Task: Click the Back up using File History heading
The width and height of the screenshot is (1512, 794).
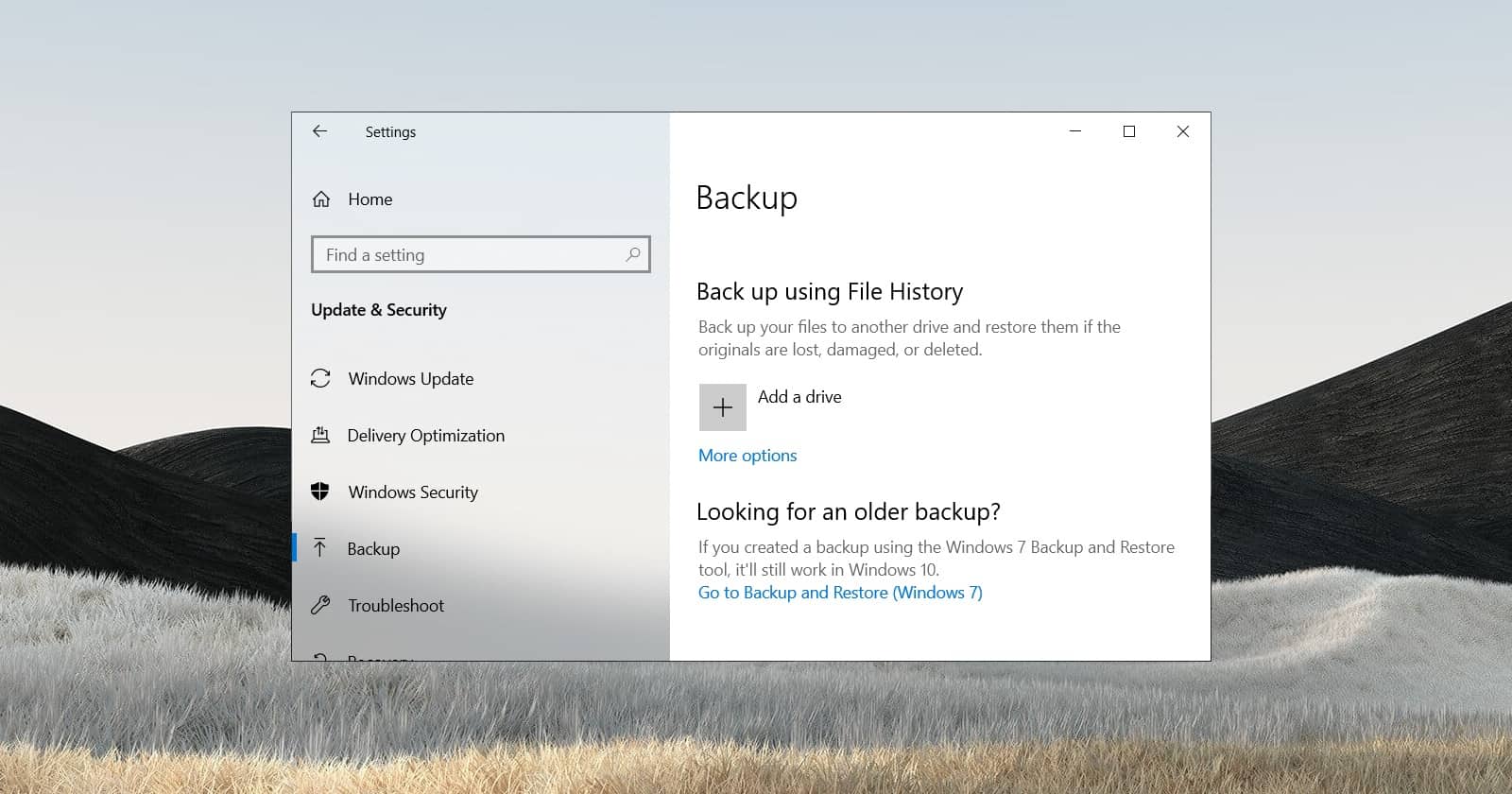Action: pyautogui.click(x=830, y=292)
